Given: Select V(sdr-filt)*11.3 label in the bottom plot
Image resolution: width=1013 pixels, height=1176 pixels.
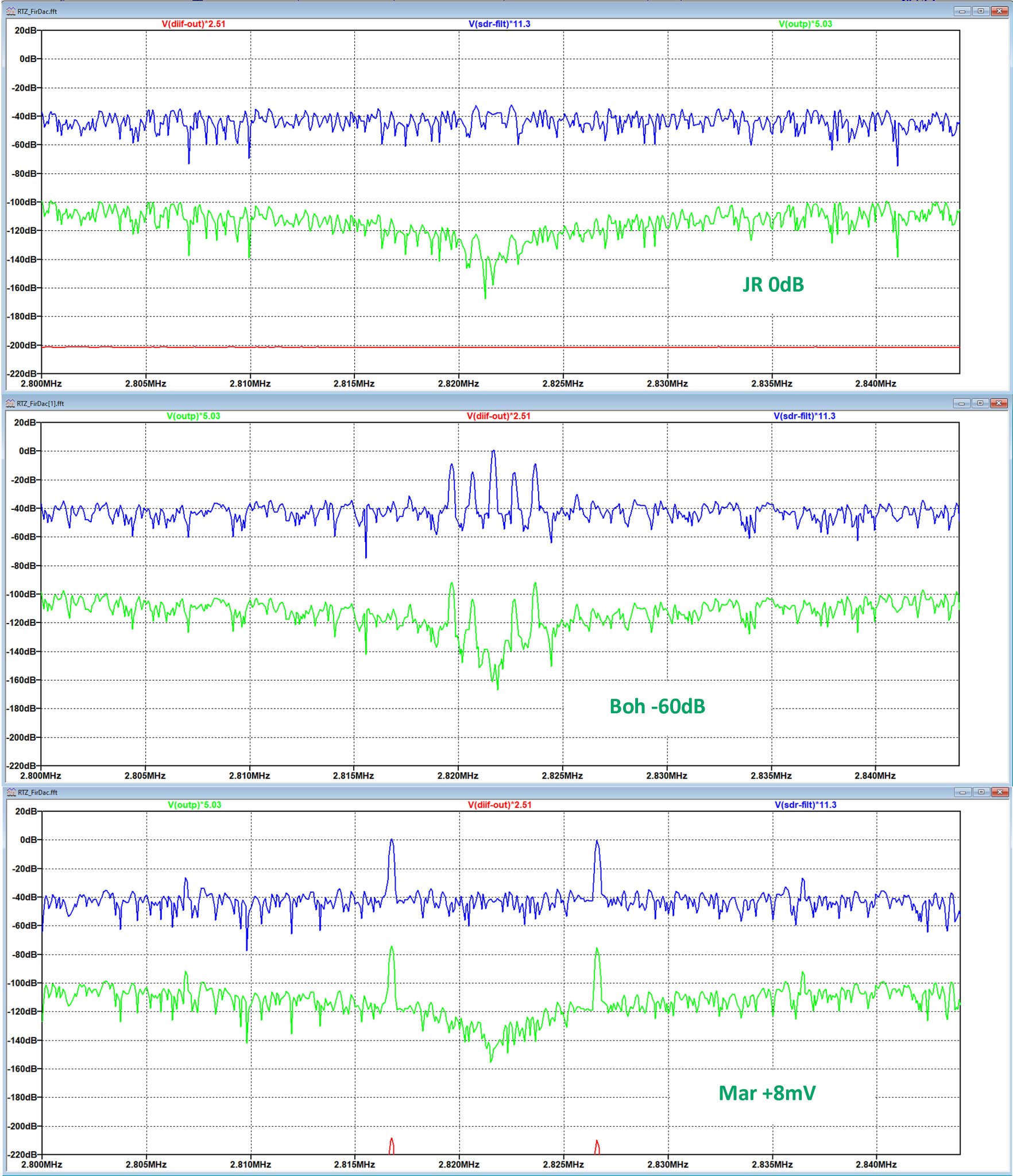Looking at the screenshot, I should (x=805, y=805).
